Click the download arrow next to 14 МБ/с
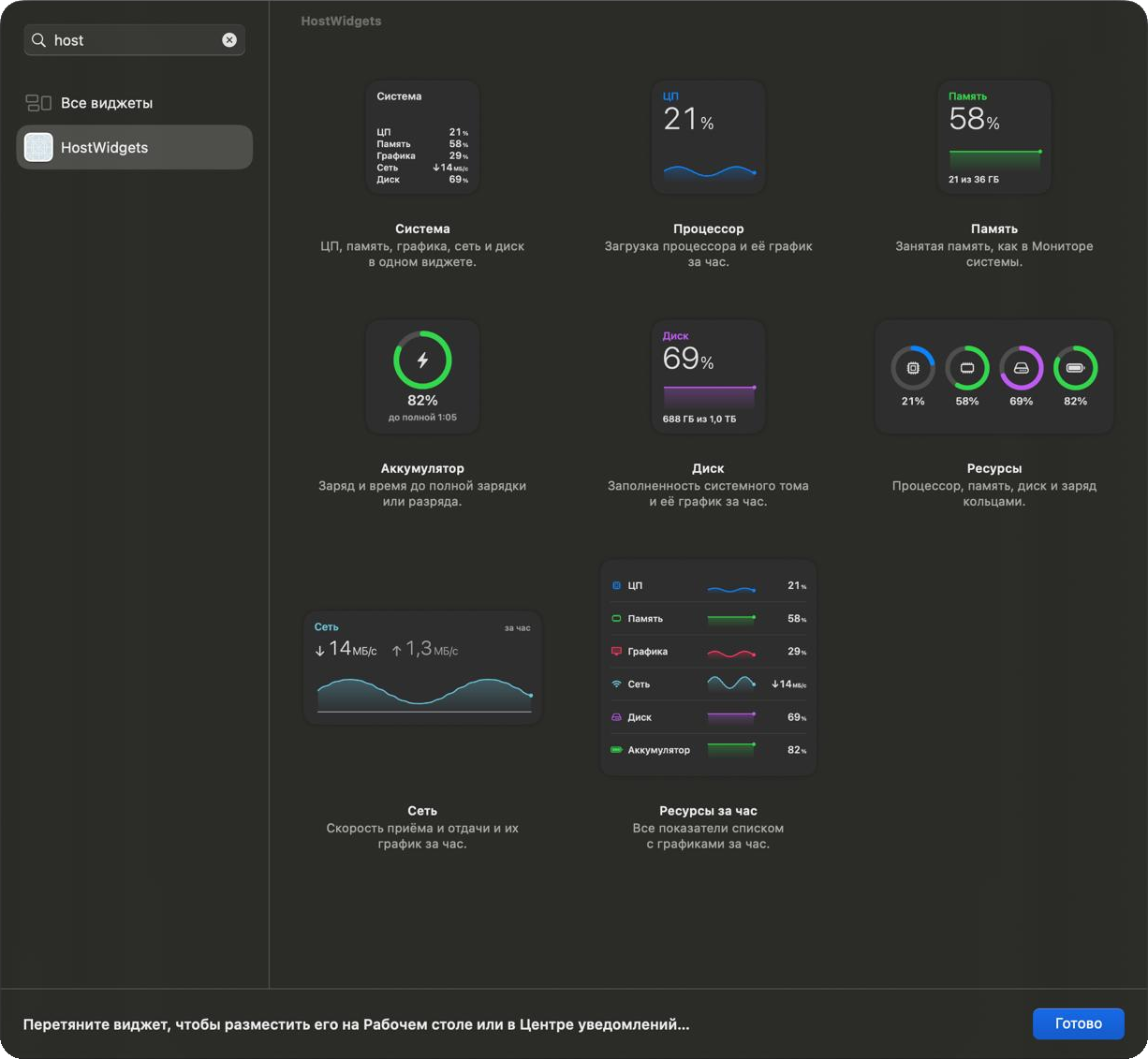This screenshot has height=1059, width=1148. (319, 650)
